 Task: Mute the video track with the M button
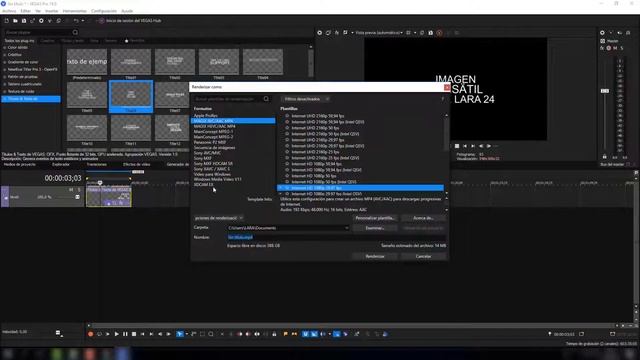(x=71, y=190)
